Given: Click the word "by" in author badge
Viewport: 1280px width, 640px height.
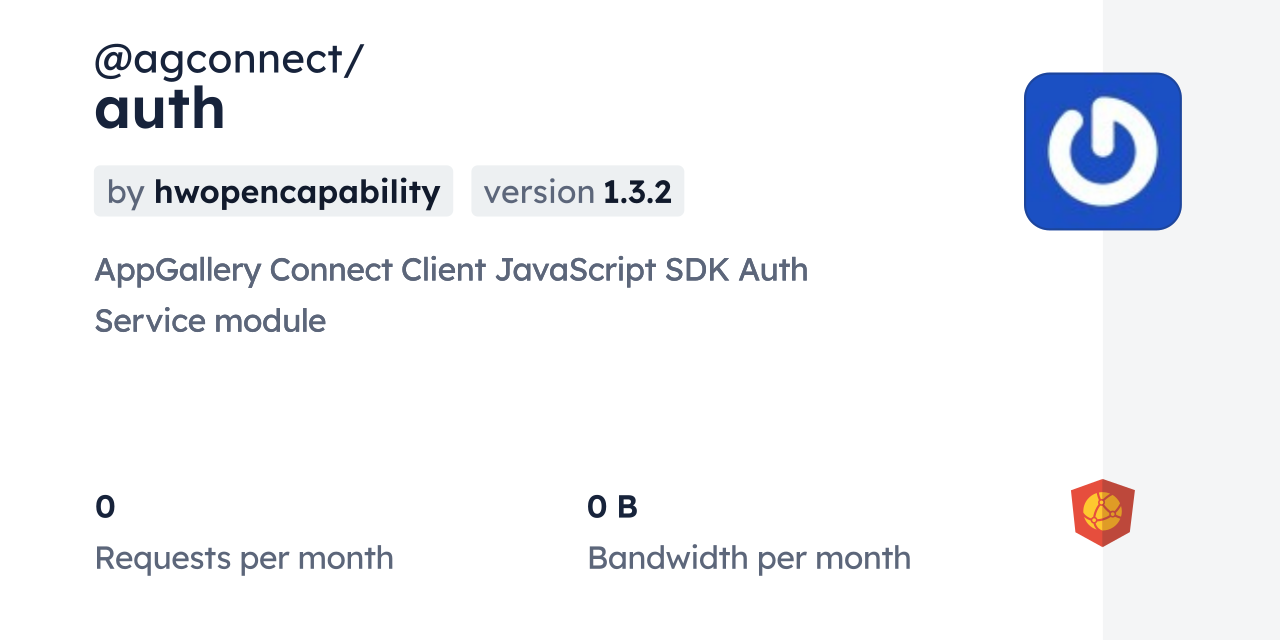Looking at the screenshot, I should [x=126, y=192].
